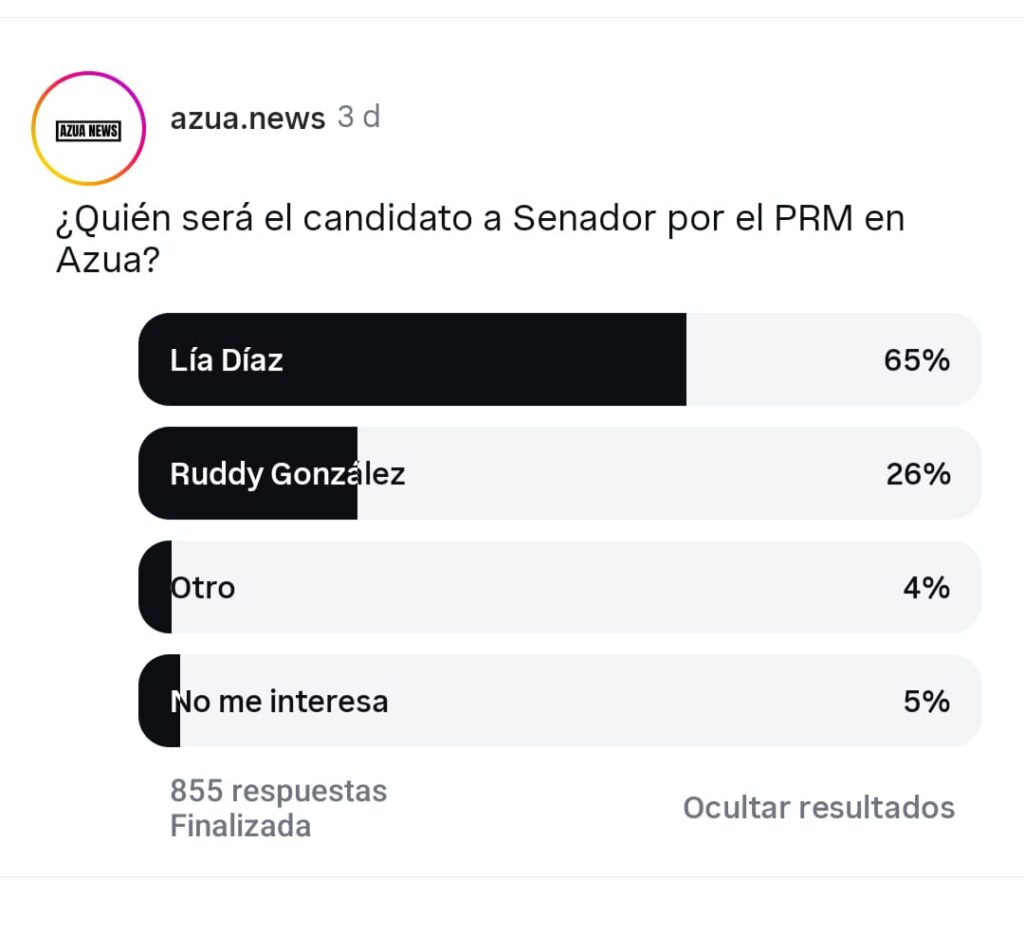
Task: Click the 3 d post timestamp
Action: 359,117
